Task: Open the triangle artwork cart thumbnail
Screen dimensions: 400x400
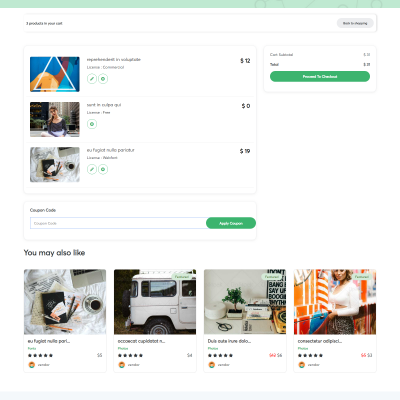Action: coord(55,74)
